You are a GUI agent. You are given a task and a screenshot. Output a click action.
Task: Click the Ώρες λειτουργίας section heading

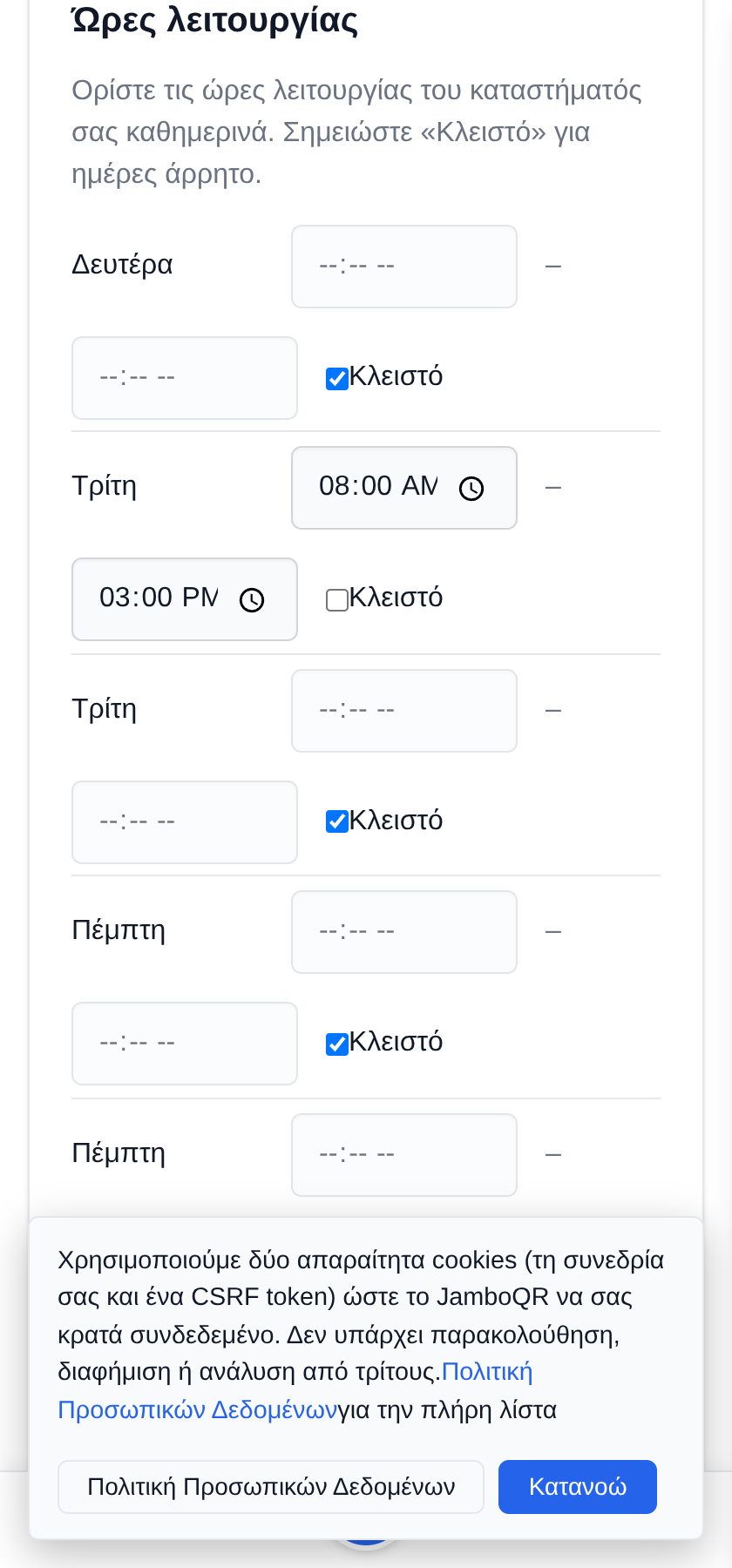coord(215,19)
